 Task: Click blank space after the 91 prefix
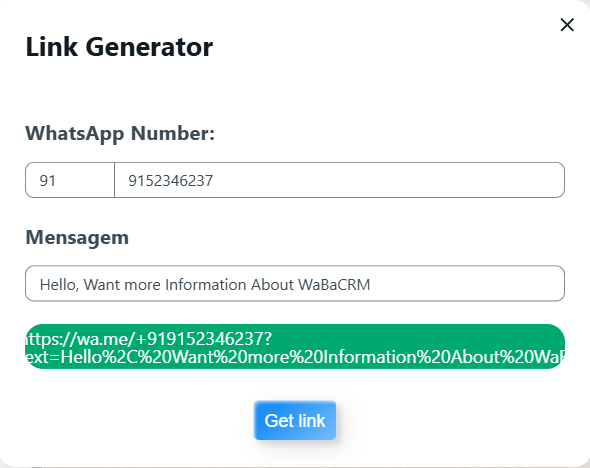click(85, 180)
